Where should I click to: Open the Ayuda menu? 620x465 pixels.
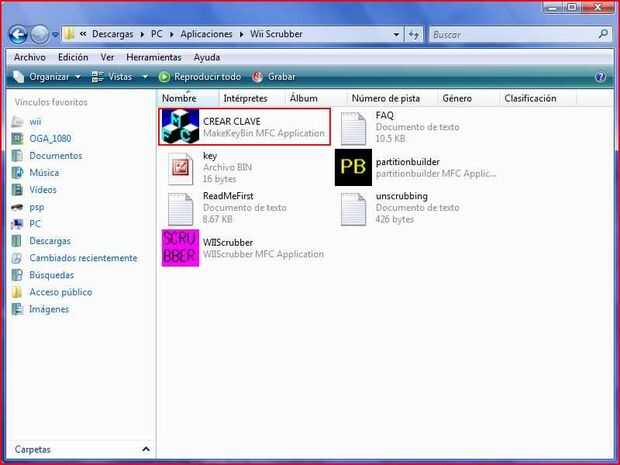(207, 57)
